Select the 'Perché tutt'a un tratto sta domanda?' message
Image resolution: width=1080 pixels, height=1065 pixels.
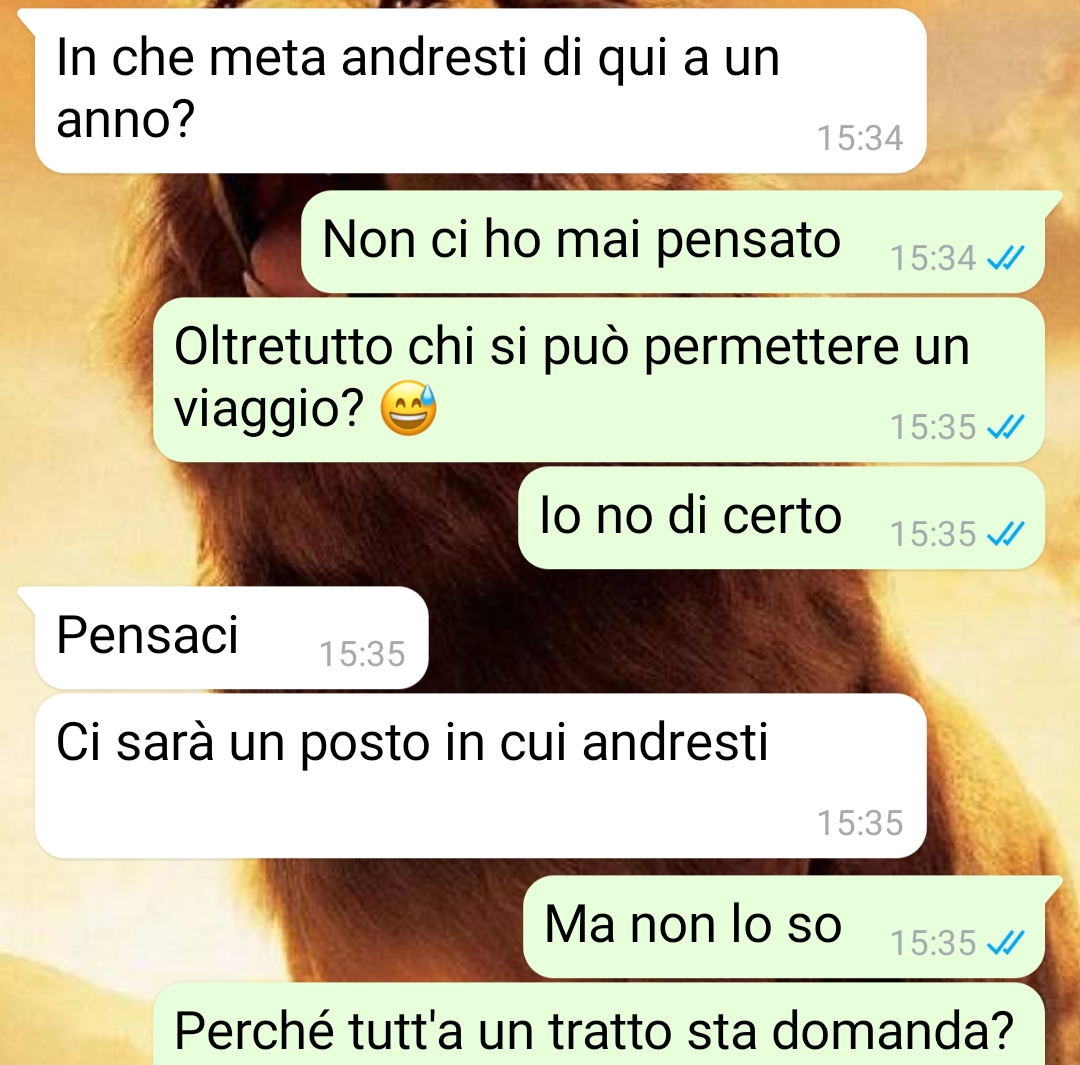point(599,1024)
